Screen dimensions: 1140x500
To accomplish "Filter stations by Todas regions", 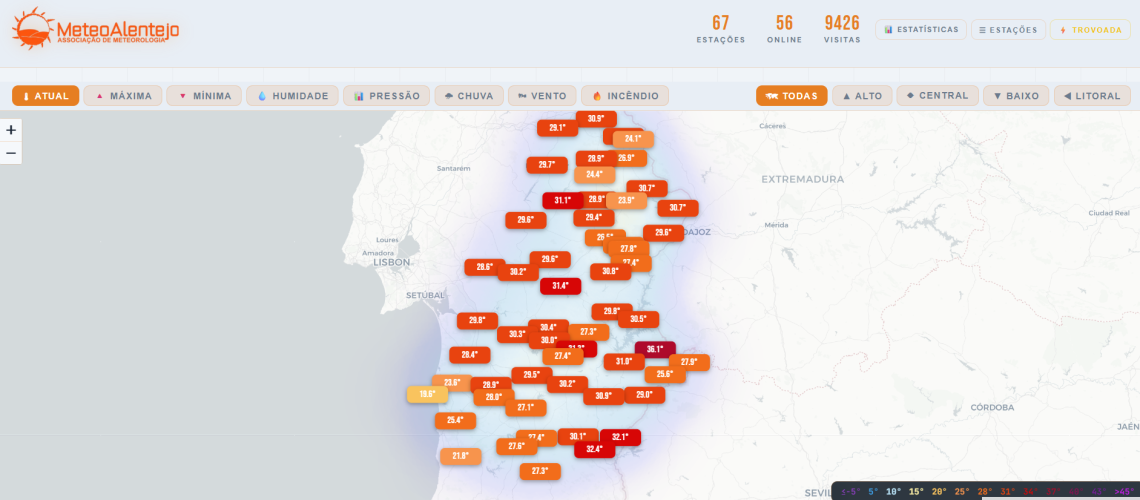I will (x=792, y=96).
